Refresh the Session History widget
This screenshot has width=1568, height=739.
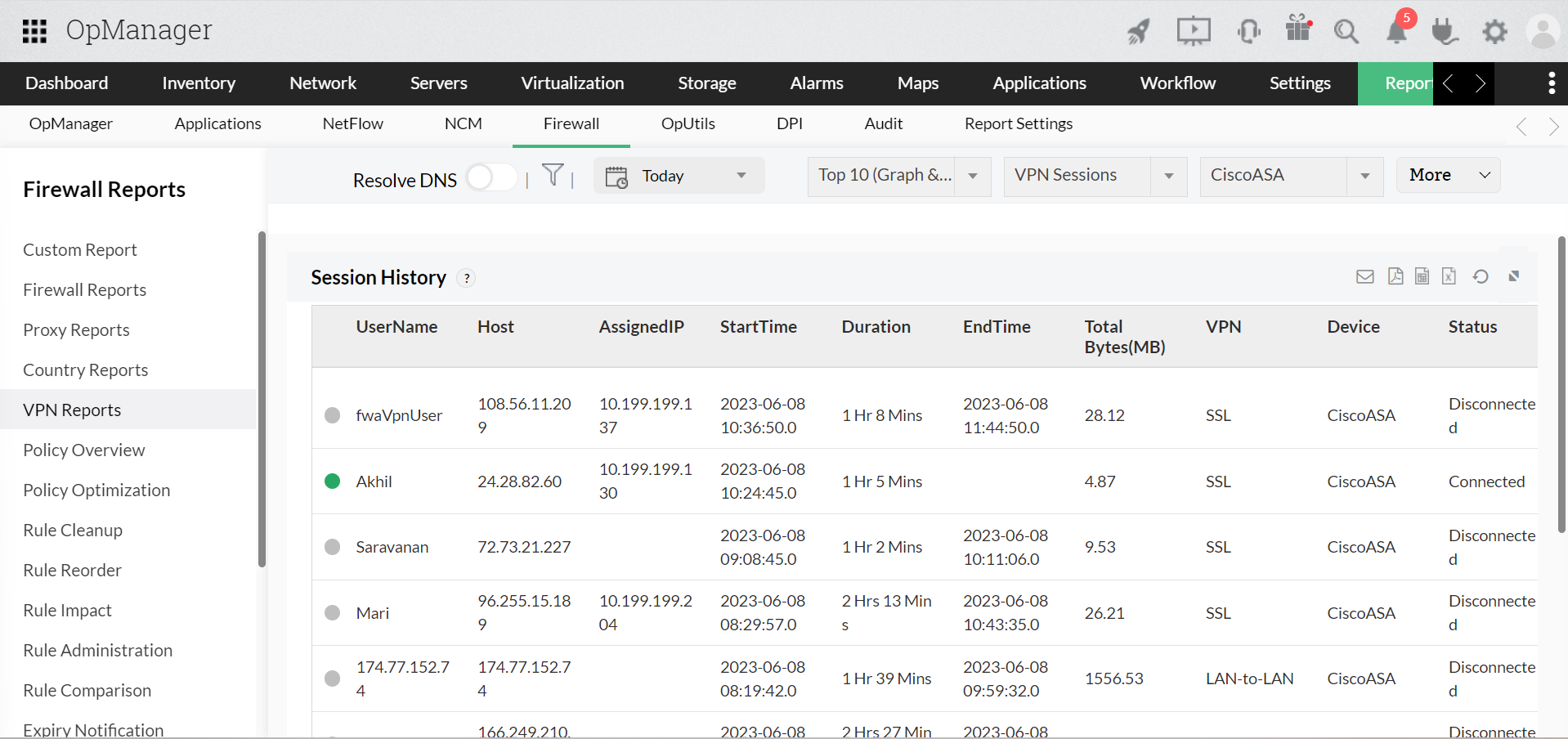[x=1481, y=276]
